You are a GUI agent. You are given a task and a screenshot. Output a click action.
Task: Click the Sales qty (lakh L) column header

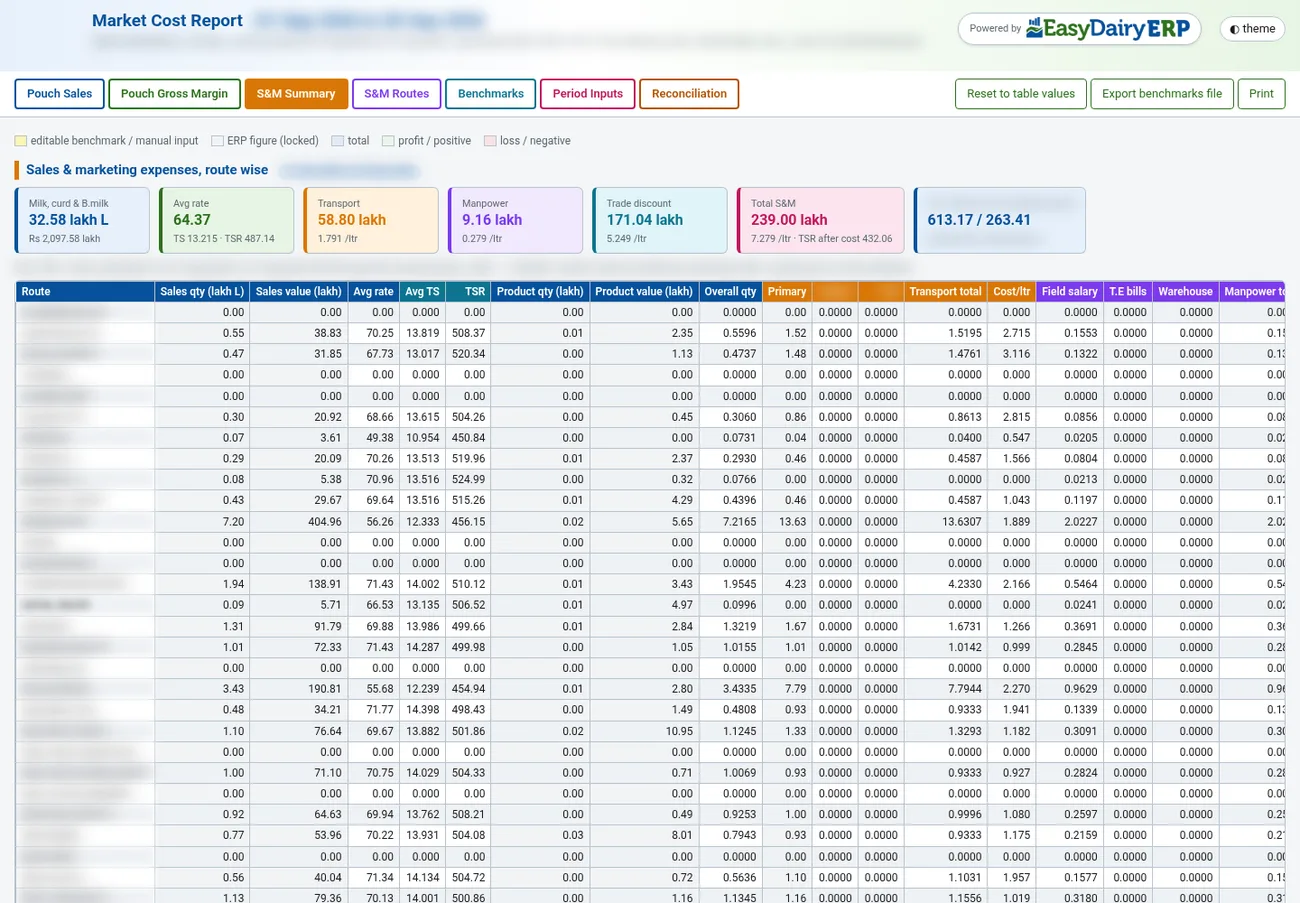click(x=202, y=292)
